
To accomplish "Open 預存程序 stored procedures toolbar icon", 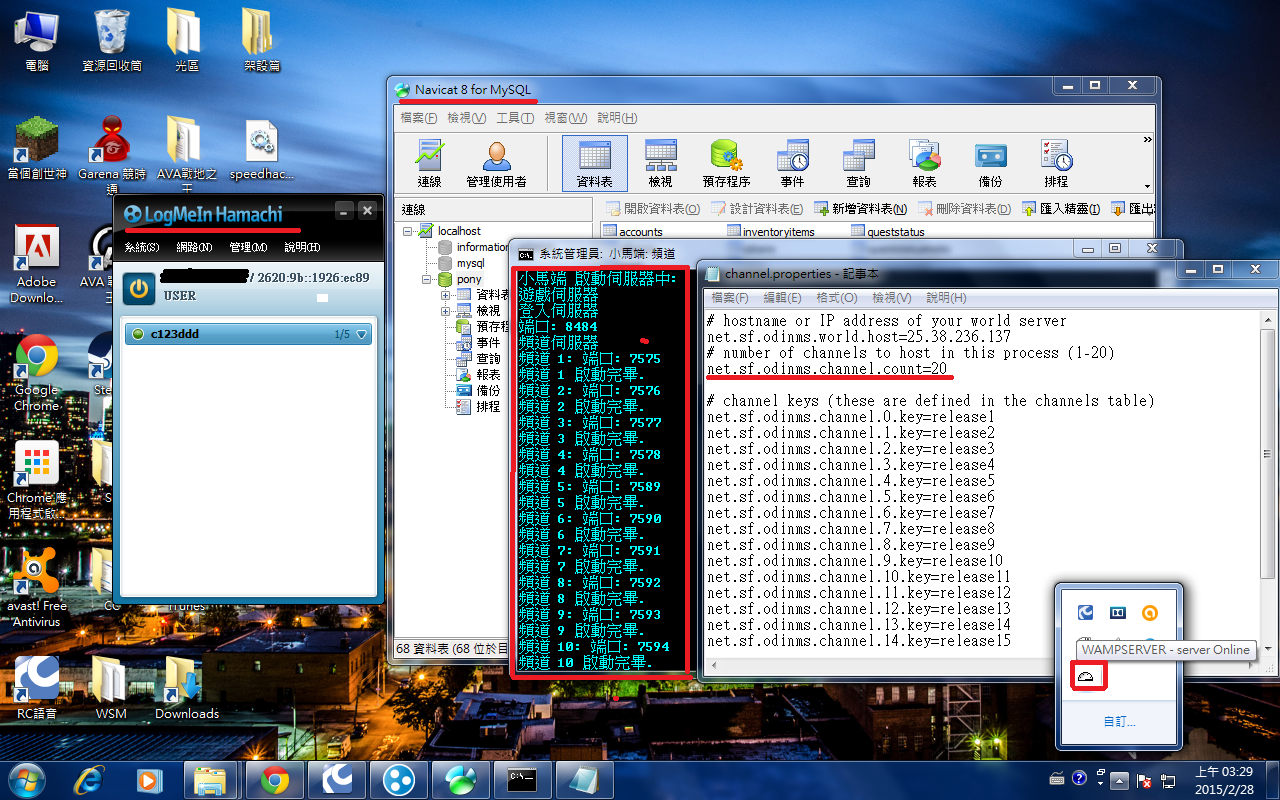I will (726, 163).
